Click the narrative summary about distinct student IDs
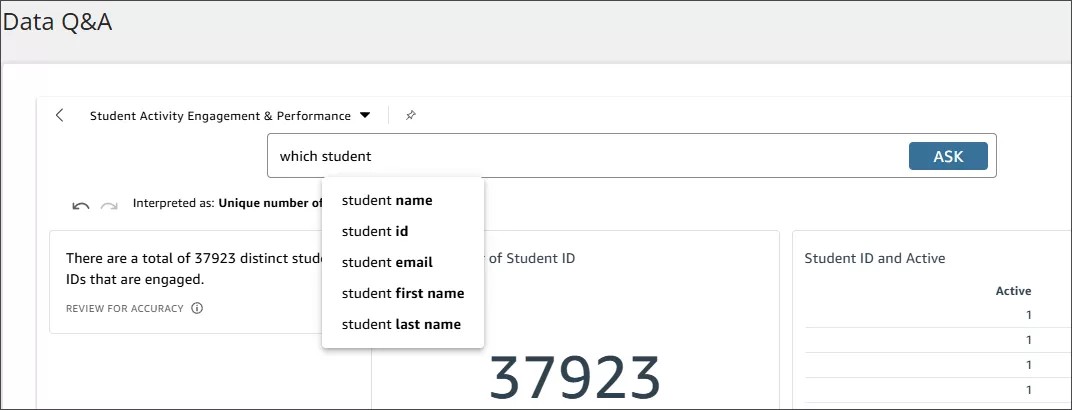The height and width of the screenshot is (410, 1072). point(190,268)
